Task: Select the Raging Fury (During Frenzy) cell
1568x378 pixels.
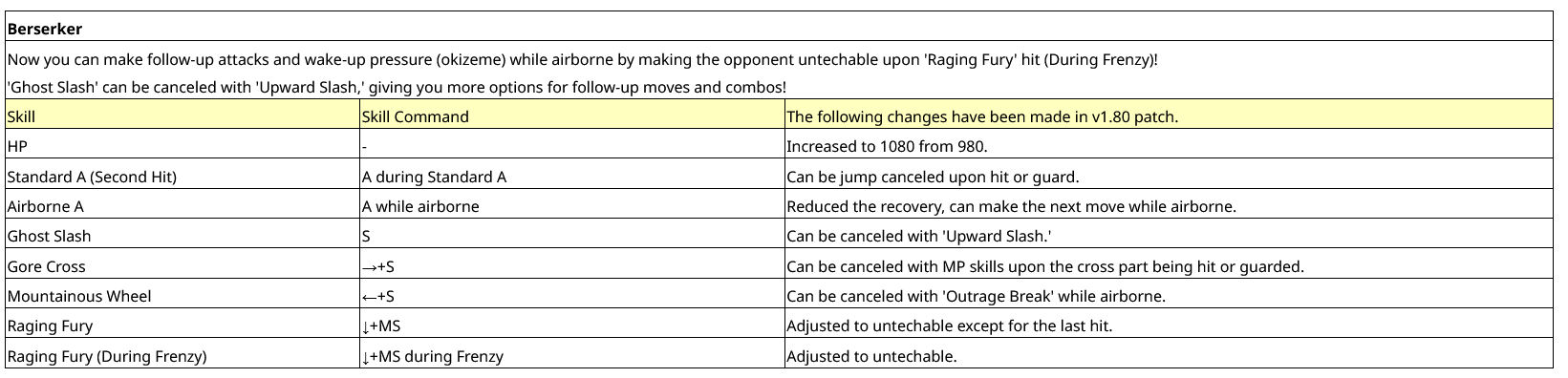Action: coord(183,356)
